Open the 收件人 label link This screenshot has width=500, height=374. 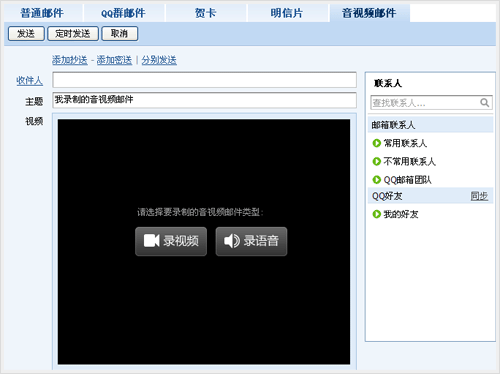(x=30, y=80)
